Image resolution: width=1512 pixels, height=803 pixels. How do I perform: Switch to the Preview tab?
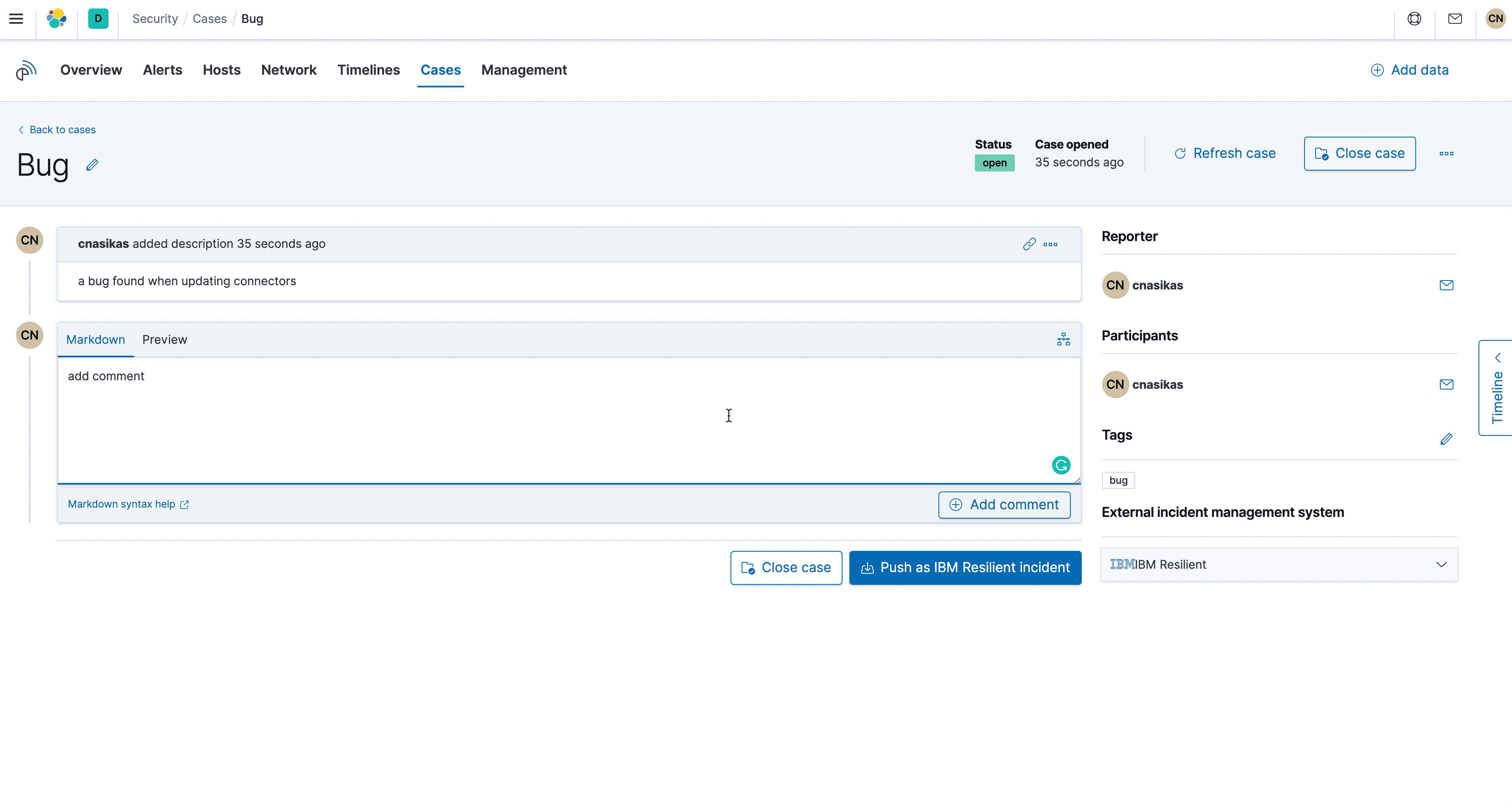164,340
